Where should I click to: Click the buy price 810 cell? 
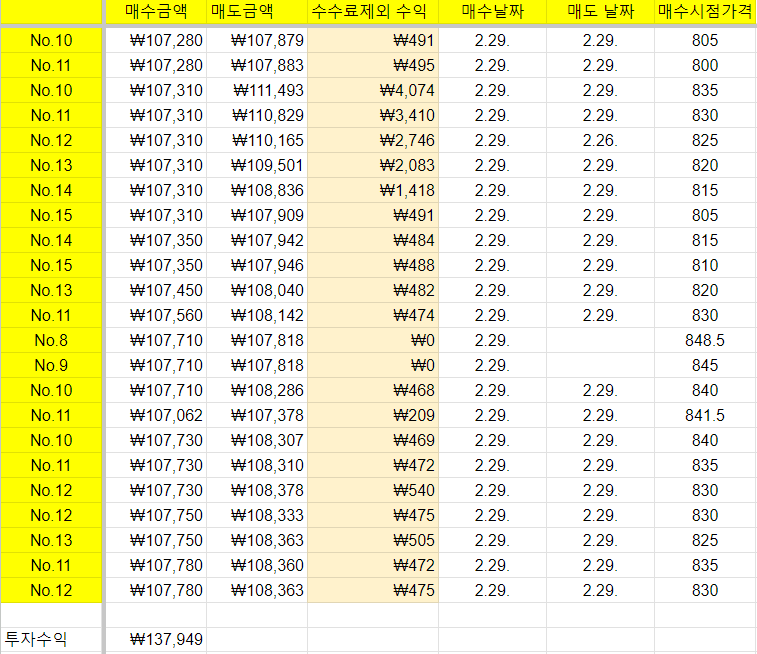(x=705, y=265)
